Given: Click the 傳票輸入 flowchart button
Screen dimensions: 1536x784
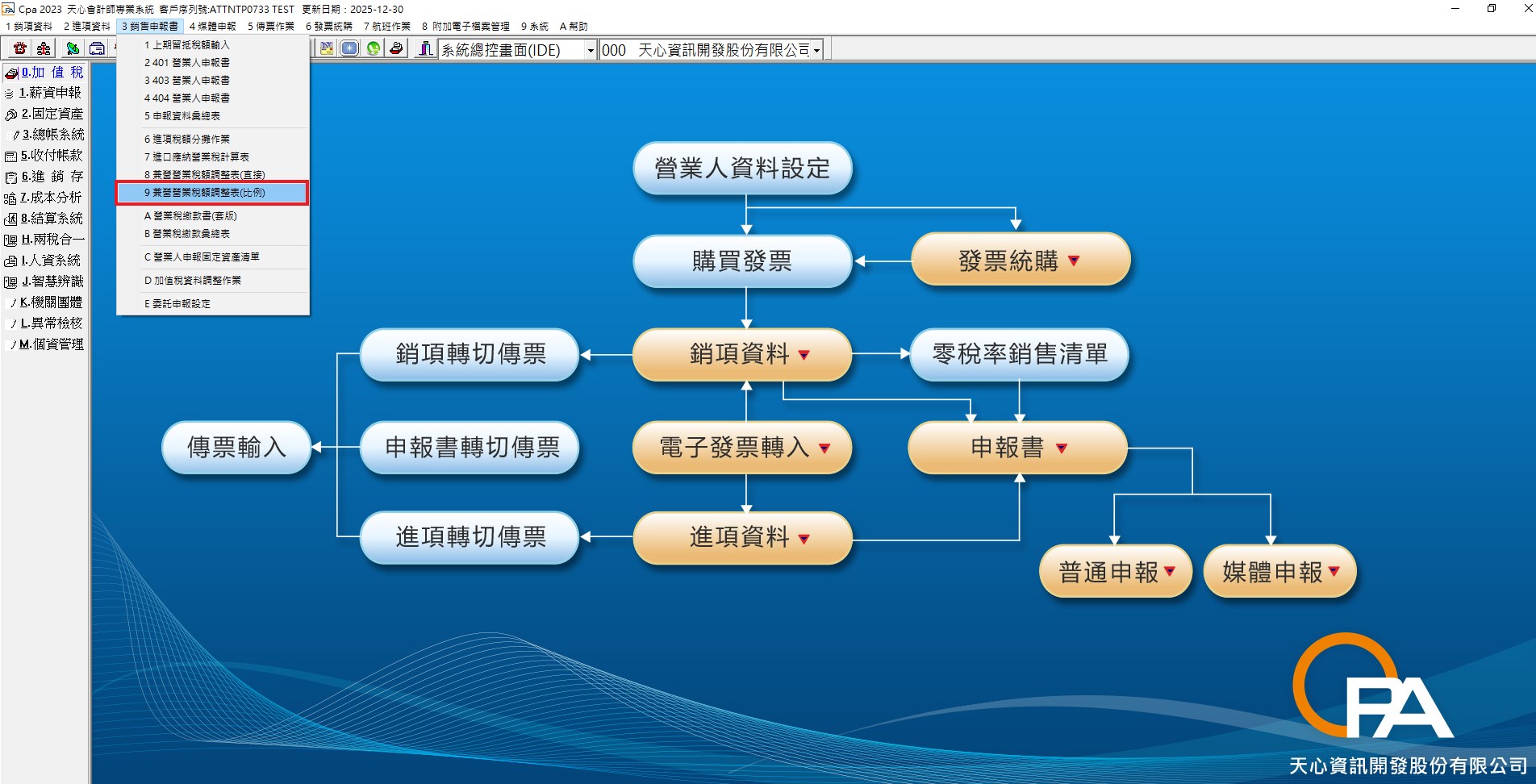Looking at the screenshot, I should [236, 447].
